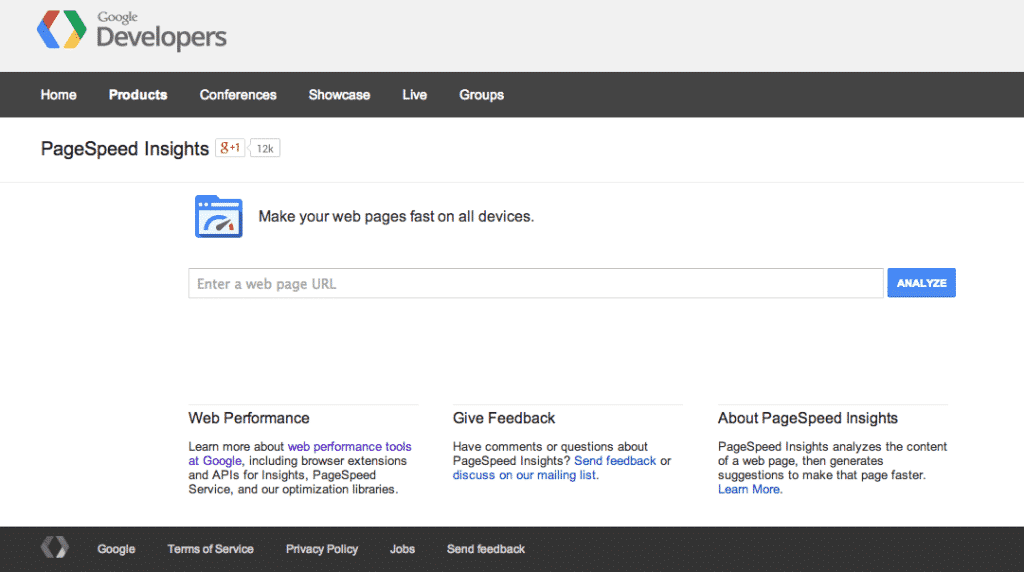The width and height of the screenshot is (1024, 572).
Task: Click the PageSpeed Insights page title
Action: 125,149
